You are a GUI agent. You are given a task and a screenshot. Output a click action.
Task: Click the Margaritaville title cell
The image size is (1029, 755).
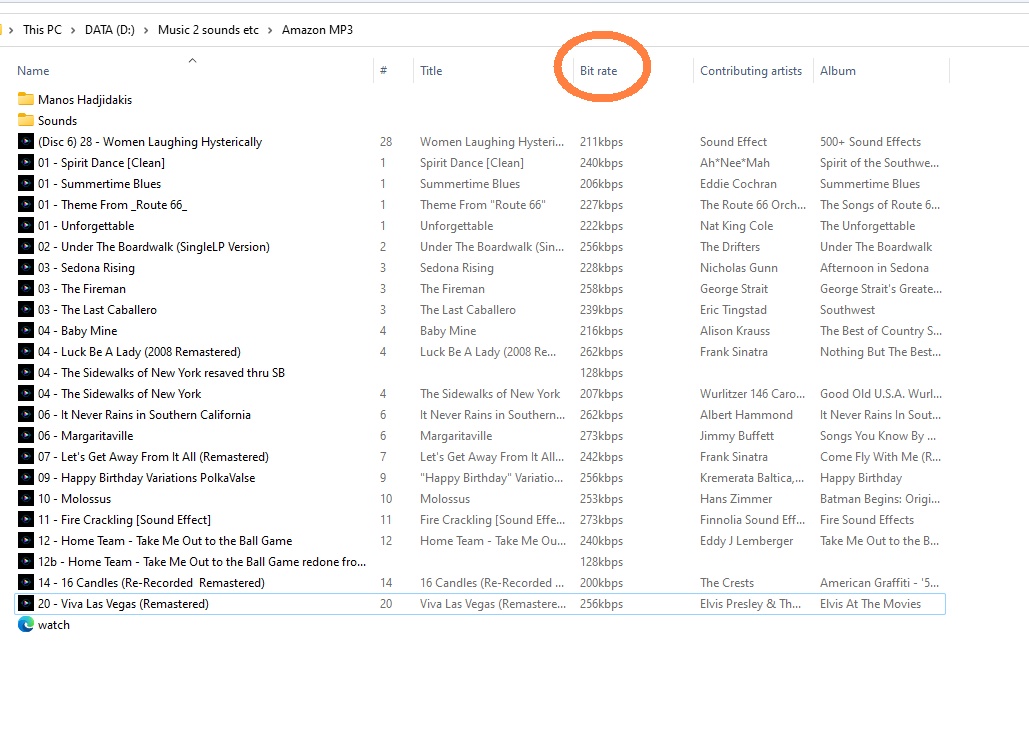point(456,436)
